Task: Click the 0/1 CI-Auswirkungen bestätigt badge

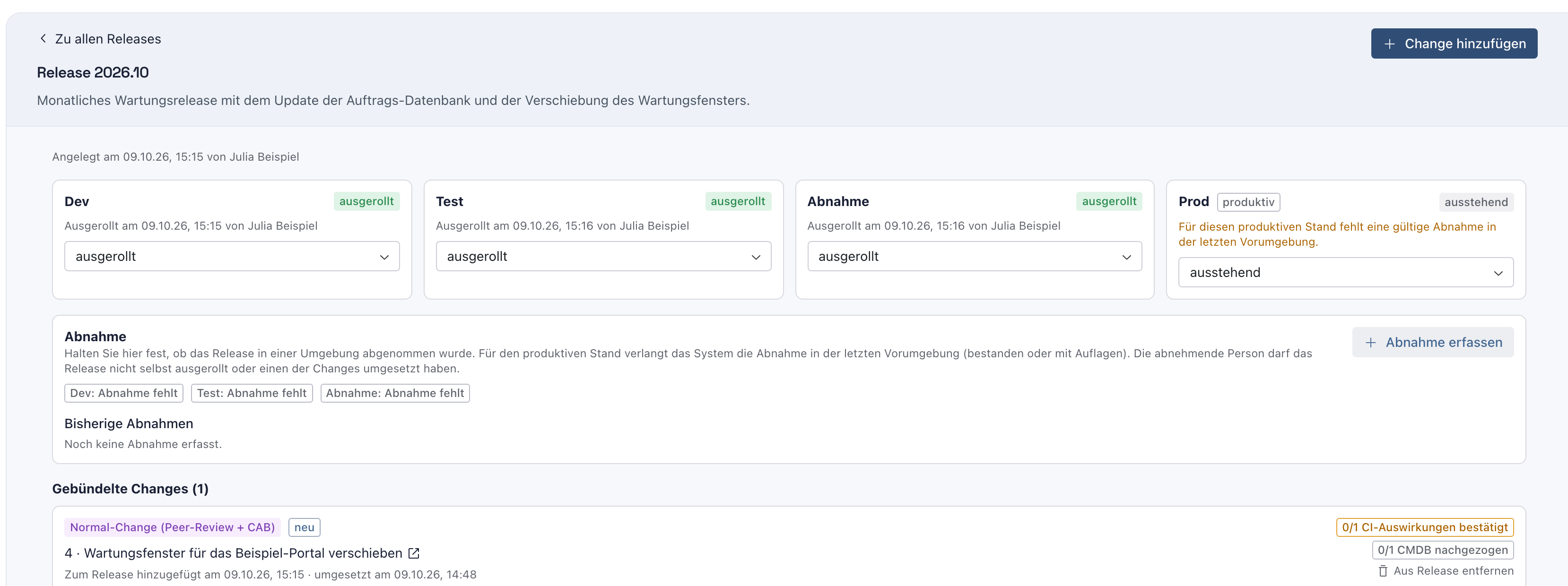Action: [1425, 527]
